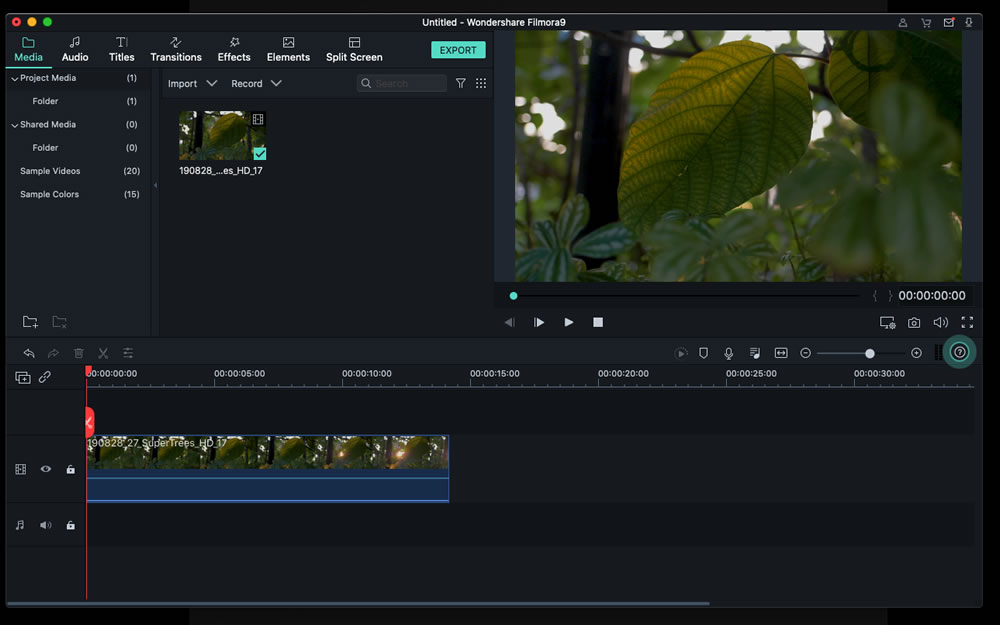Image resolution: width=1000 pixels, height=625 pixels.
Task: Adjust the timeline zoom slider handle
Action: [869, 353]
